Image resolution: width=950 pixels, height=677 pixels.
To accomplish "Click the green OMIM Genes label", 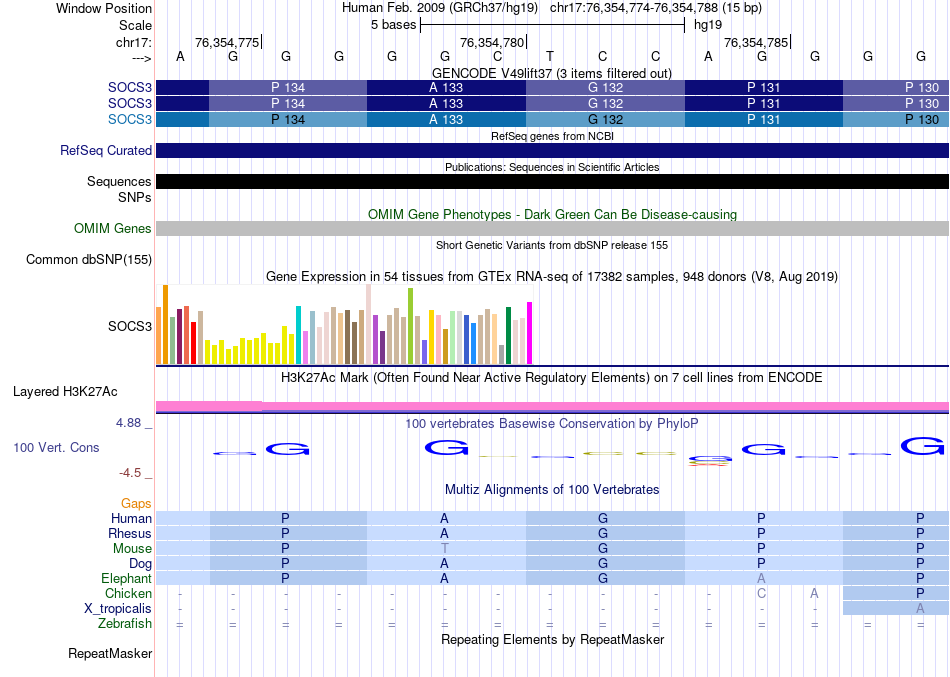I will [x=113, y=228].
